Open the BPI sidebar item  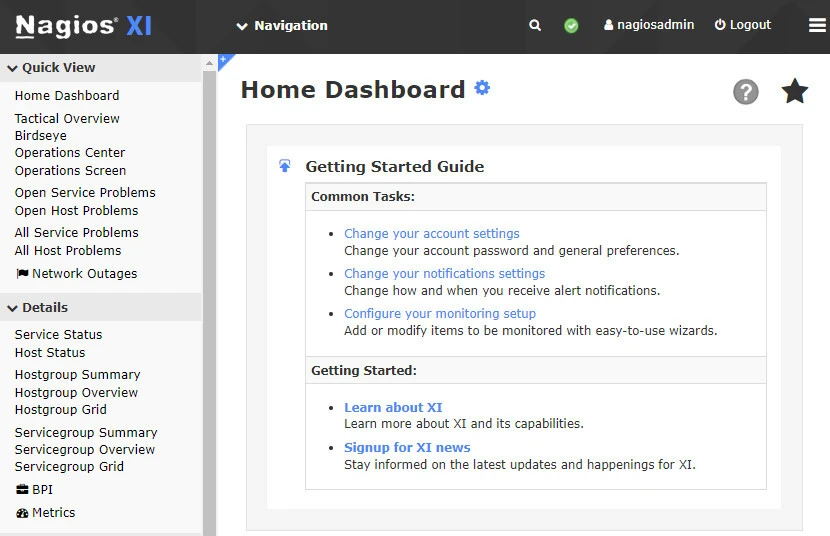[42, 490]
